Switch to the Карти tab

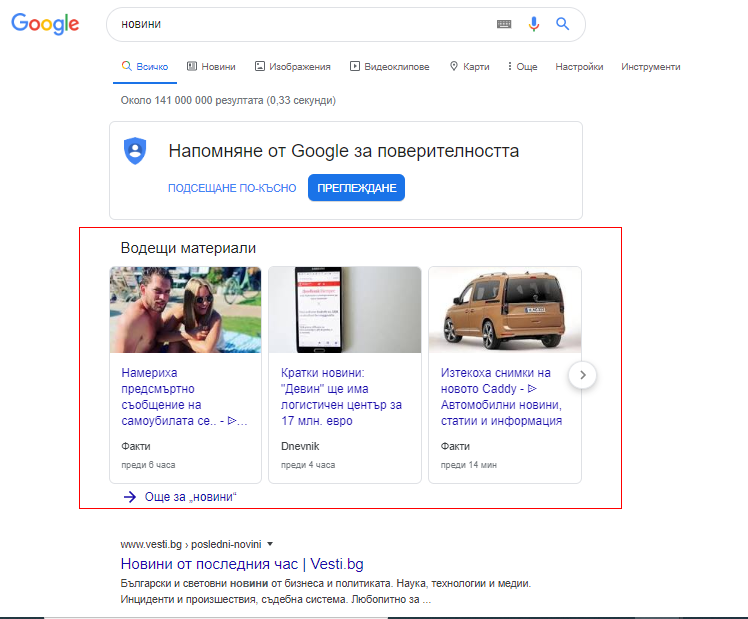(x=470, y=66)
